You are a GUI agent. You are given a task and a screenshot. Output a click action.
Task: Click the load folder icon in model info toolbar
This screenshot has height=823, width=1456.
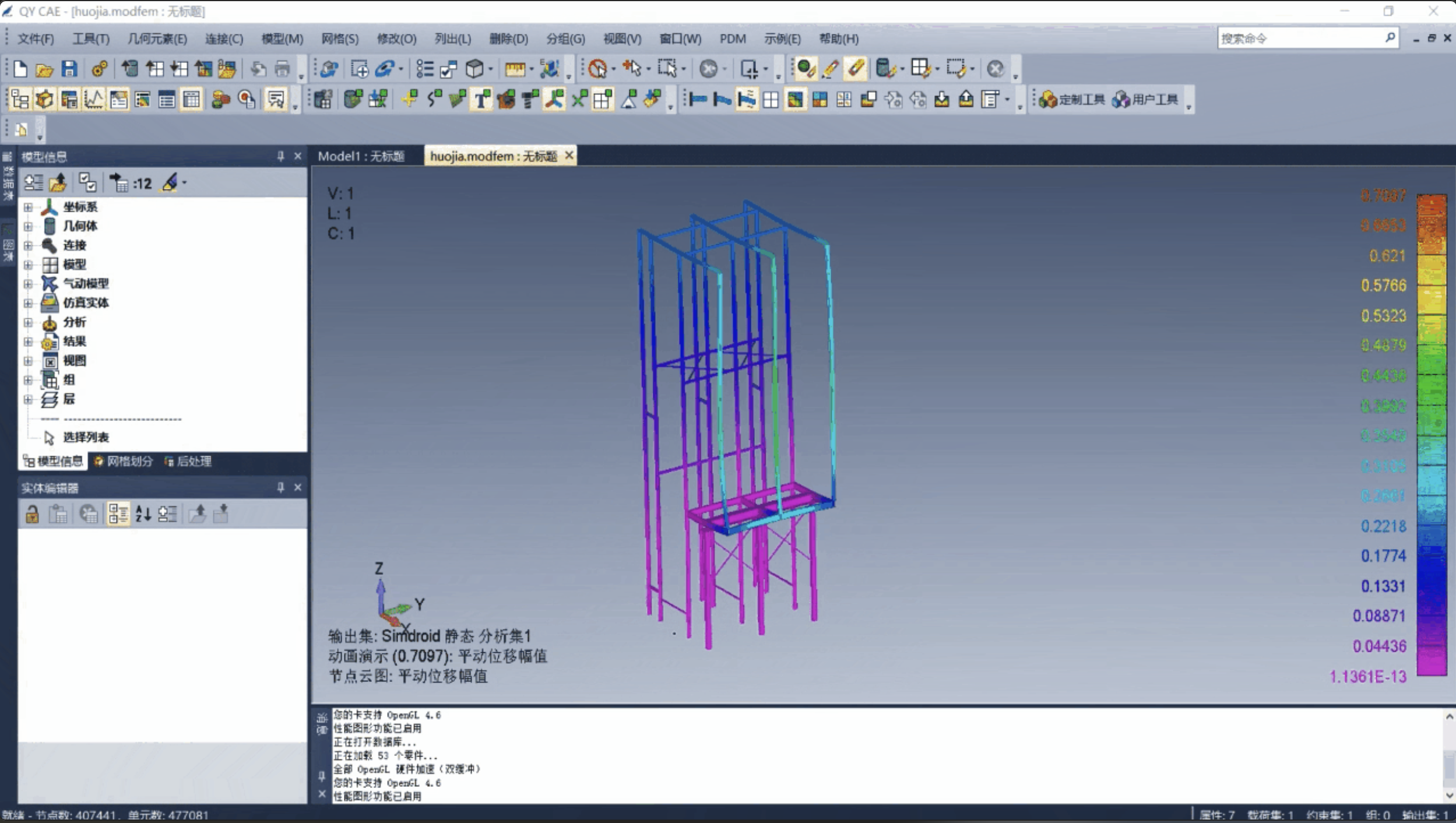[58, 183]
